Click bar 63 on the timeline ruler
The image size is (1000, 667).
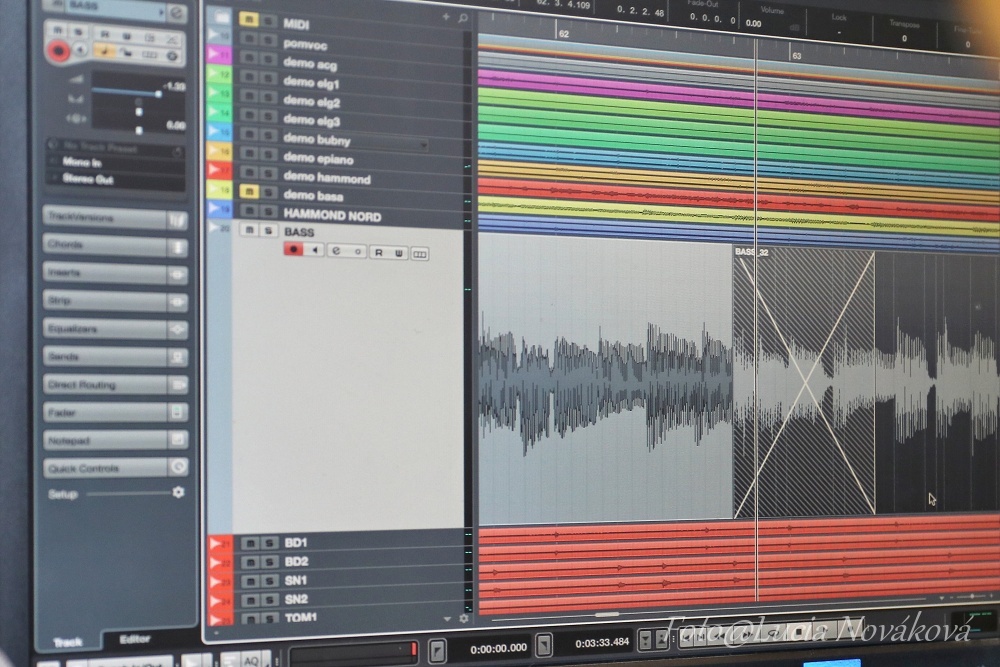pyautogui.click(x=797, y=55)
